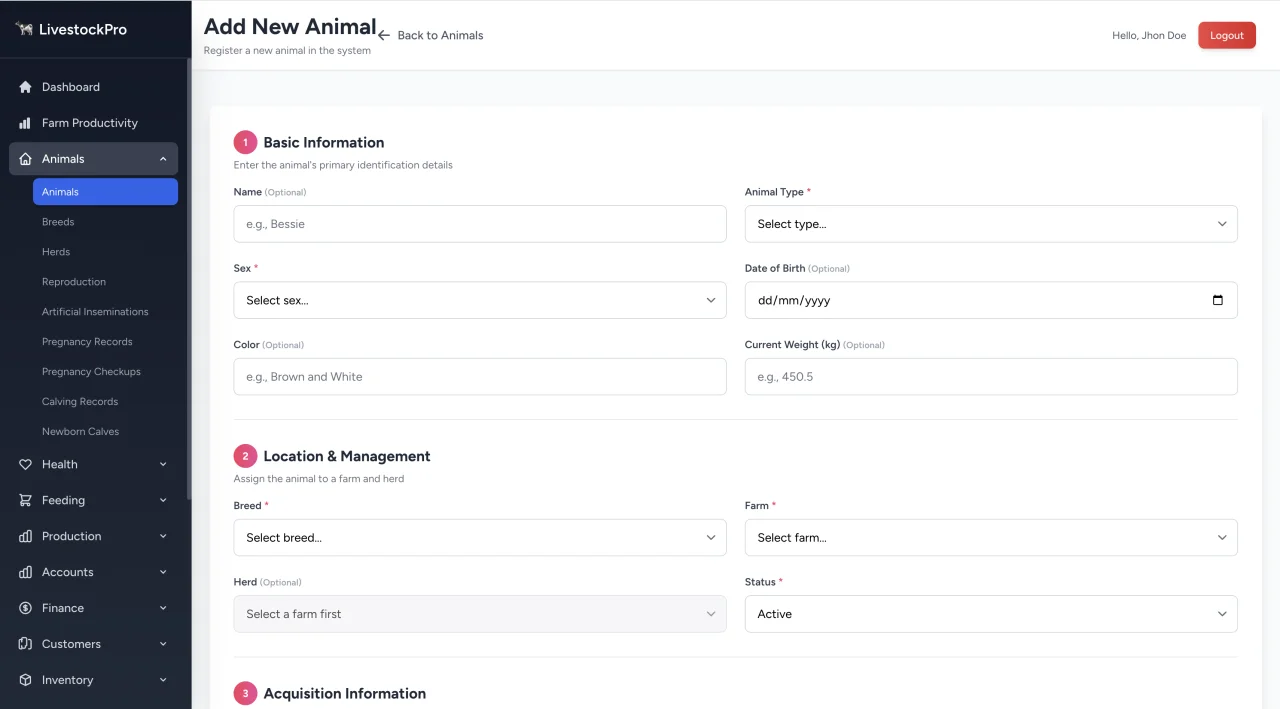Expand the Finance menu chevron

(x=163, y=608)
